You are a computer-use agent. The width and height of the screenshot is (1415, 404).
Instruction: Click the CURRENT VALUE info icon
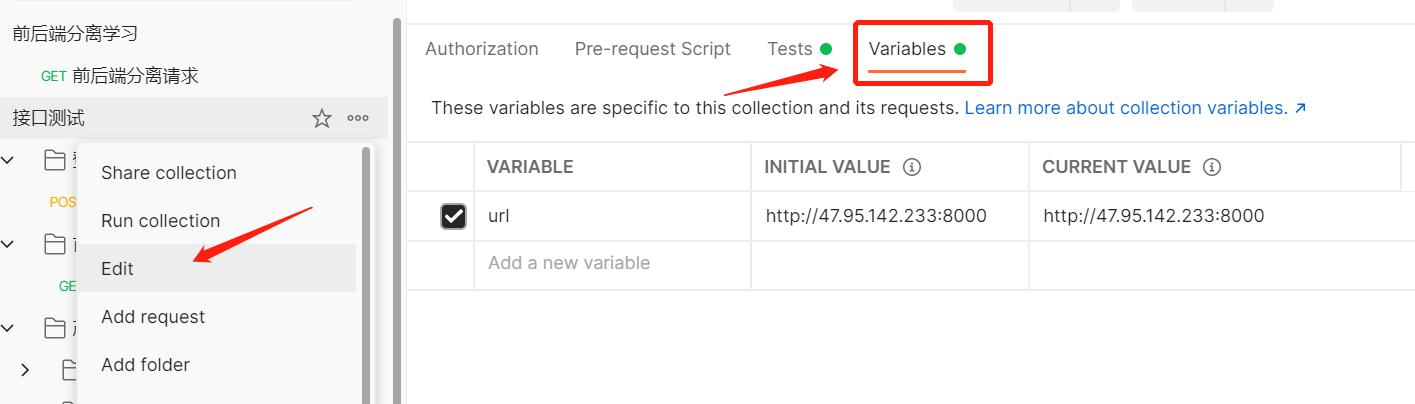click(x=1212, y=167)
